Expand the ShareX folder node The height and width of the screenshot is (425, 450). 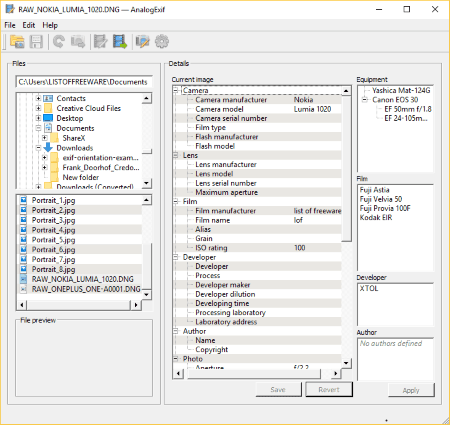click(45, 138)
